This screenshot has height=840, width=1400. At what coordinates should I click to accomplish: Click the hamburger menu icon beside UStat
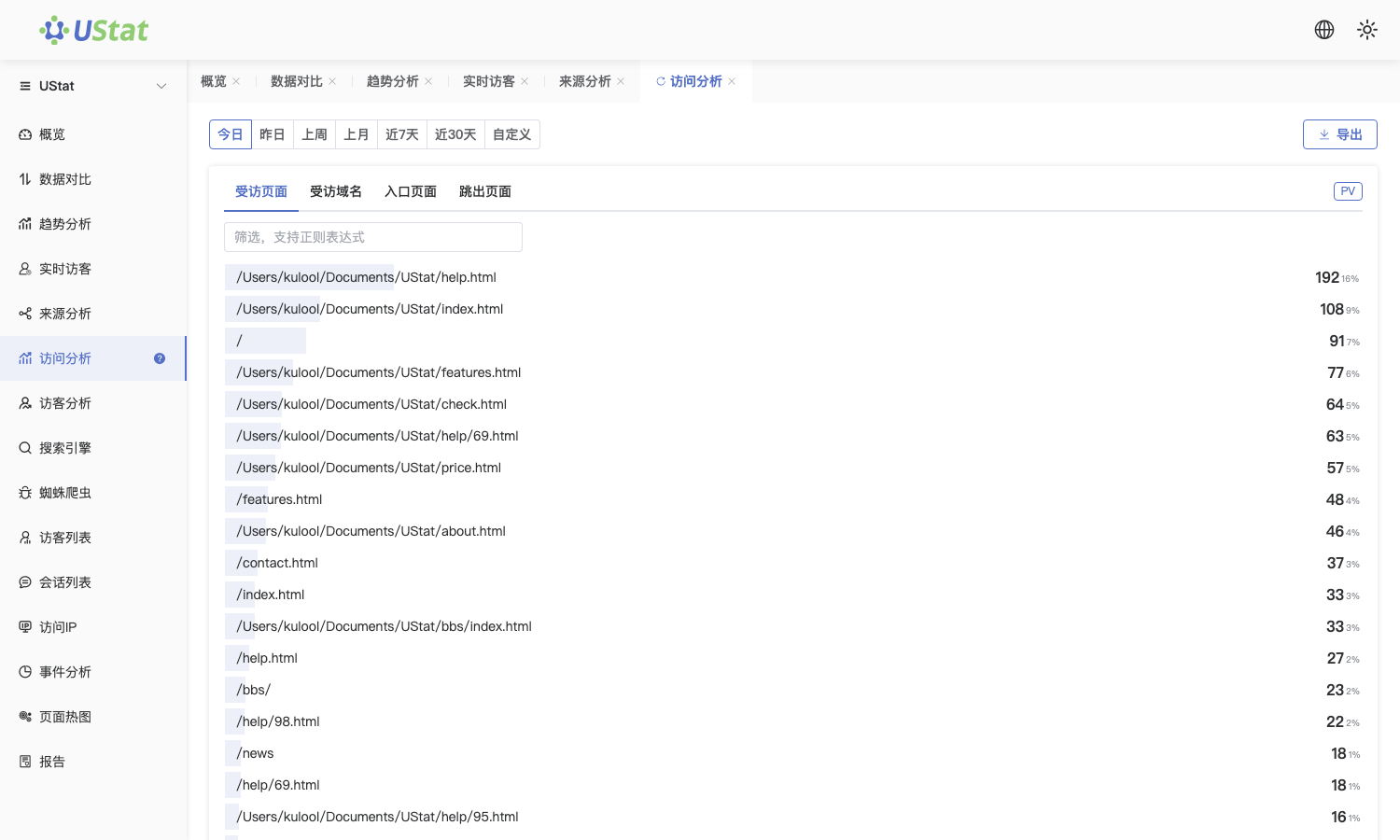(25, 86)
